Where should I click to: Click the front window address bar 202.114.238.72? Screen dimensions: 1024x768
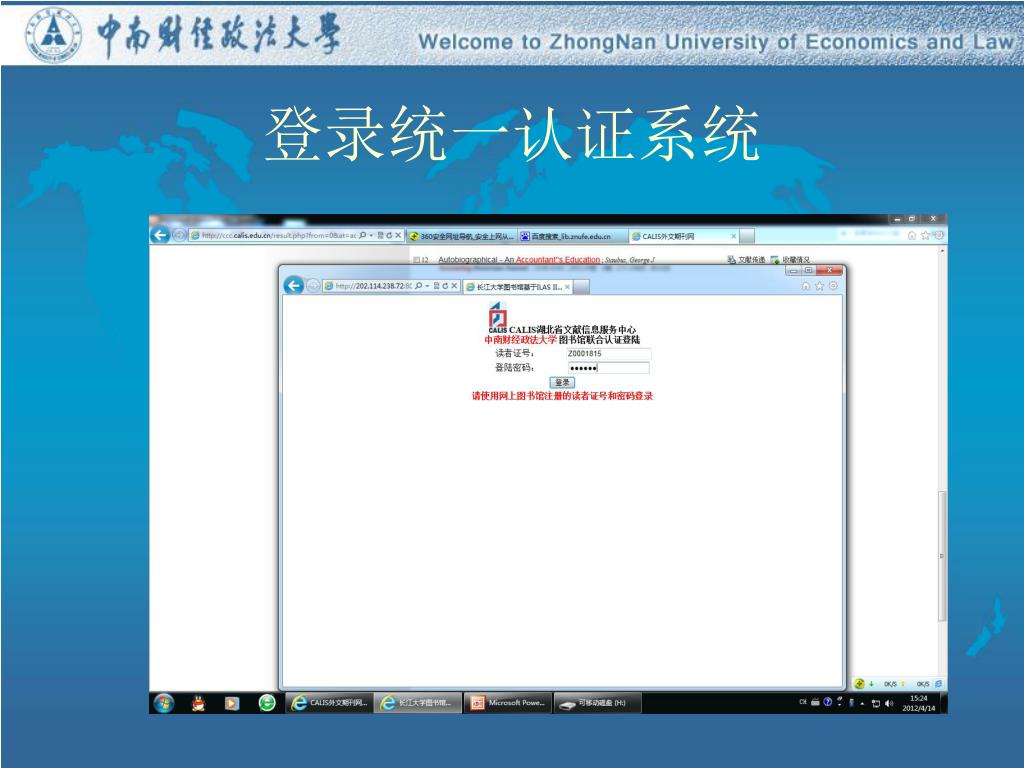click(370, 286)
